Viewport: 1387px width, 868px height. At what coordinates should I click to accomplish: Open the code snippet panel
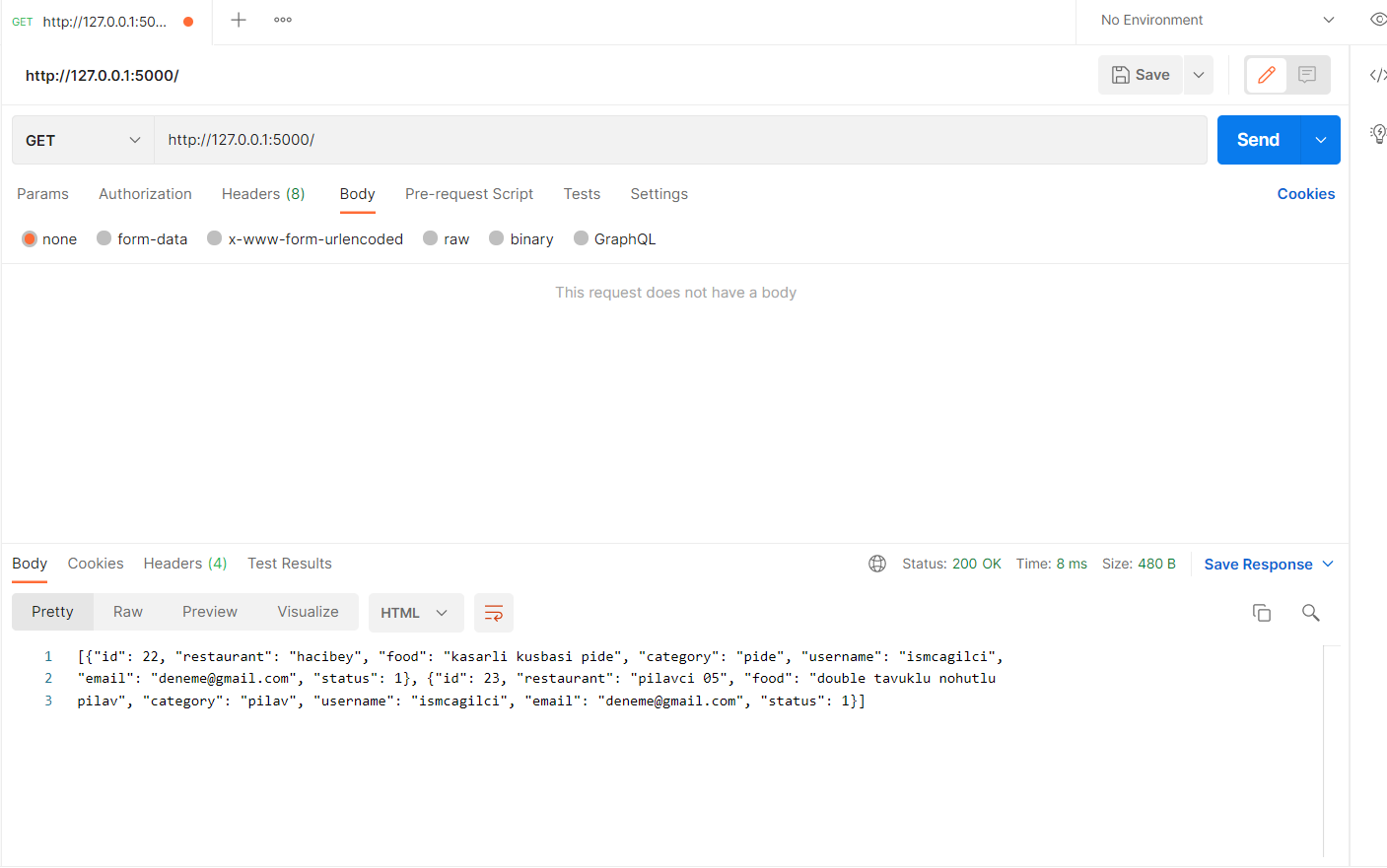tap(1379, 74)
